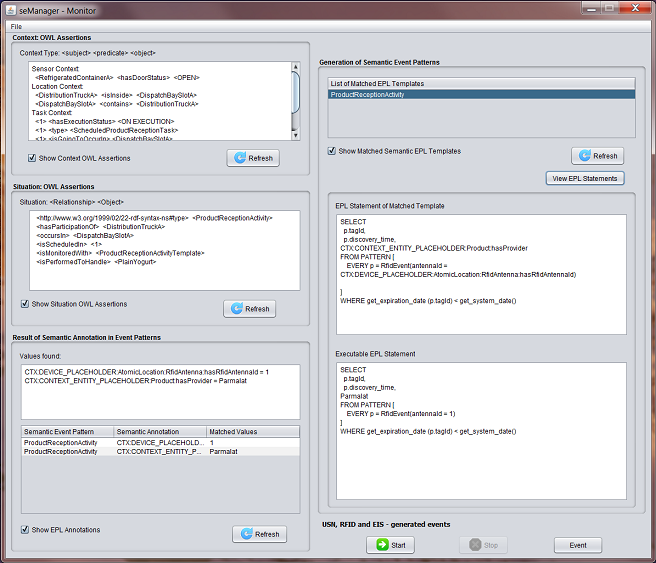Click inside Values found text area
The height and width of the screenshot is (563, 656).
tap(161, 392)
